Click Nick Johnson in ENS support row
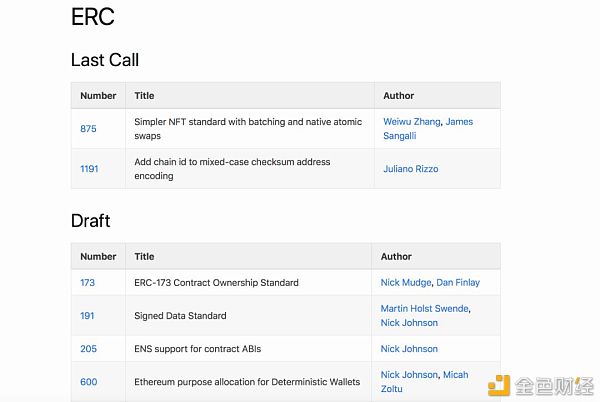This screenshot has height=402, width=600. coord(409,349)
